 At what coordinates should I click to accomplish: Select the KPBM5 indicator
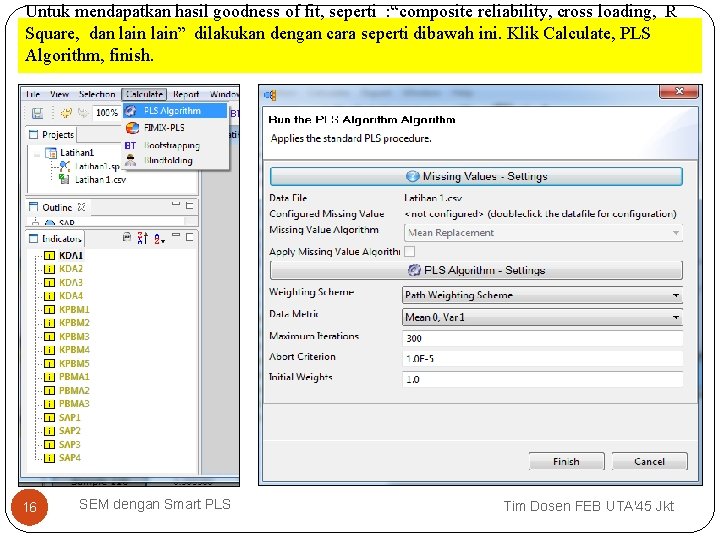coord(74,364)
